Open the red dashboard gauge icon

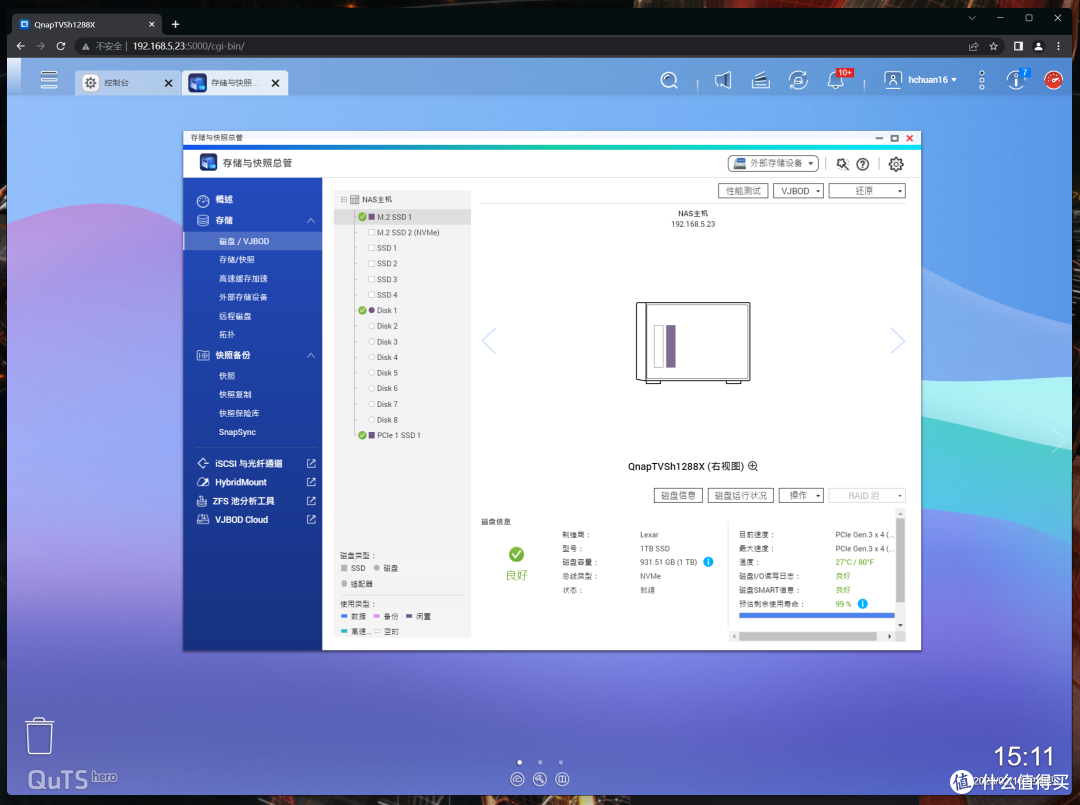coord(1053,80)
